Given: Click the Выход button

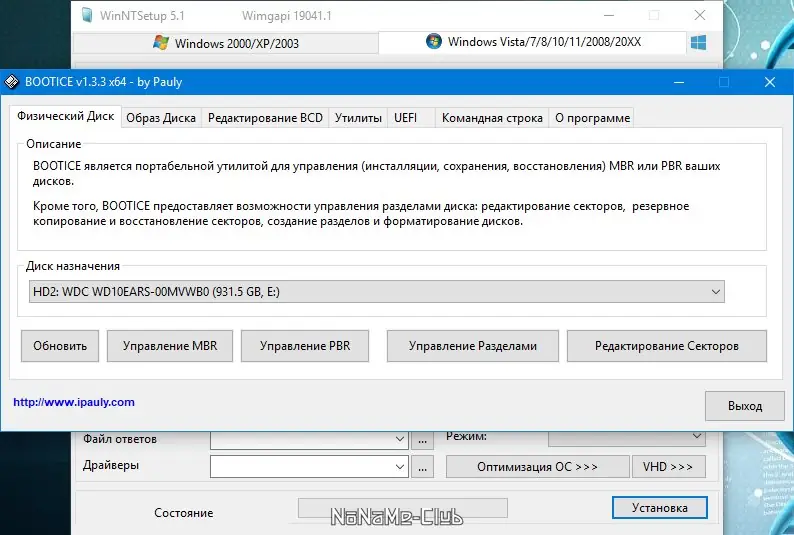Looking at the screenshot, I should click(x=744, y=406).
